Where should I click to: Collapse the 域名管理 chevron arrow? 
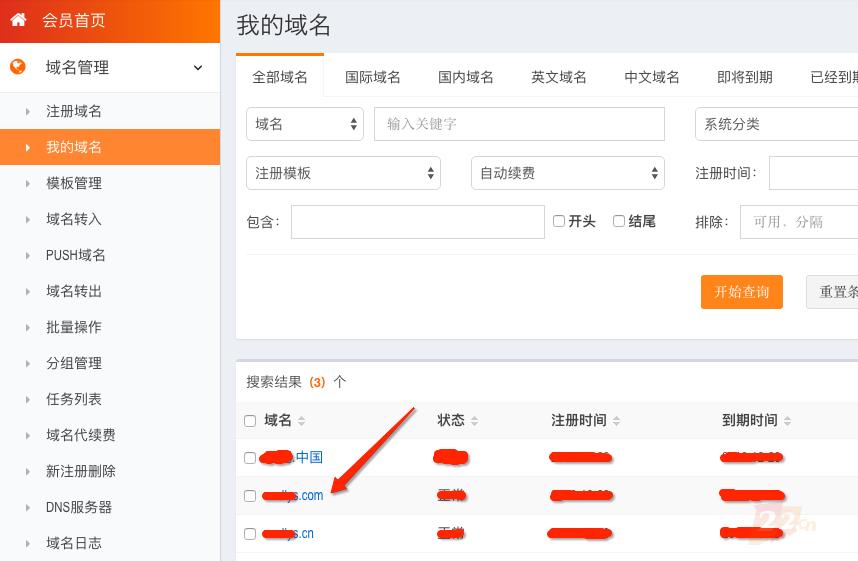tap(198, 68)
